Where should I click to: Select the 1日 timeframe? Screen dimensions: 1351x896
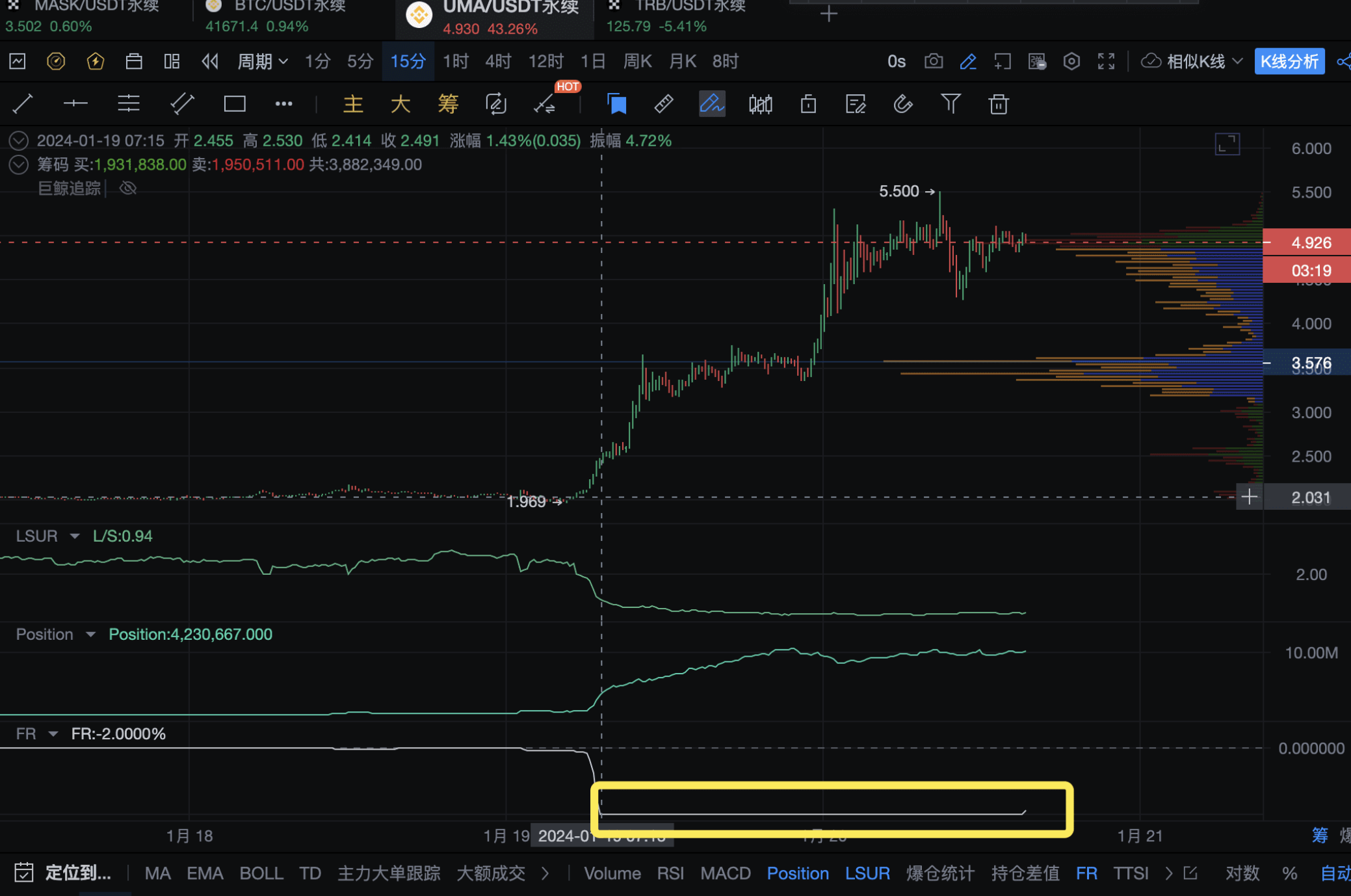pyautogui.click(x=593, y=61)
